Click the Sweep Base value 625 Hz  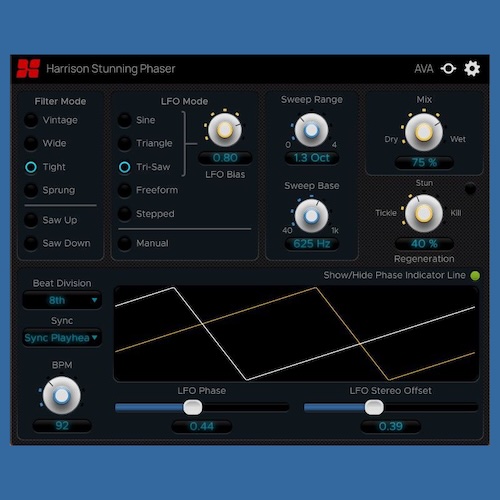click(x=312, y=244)
